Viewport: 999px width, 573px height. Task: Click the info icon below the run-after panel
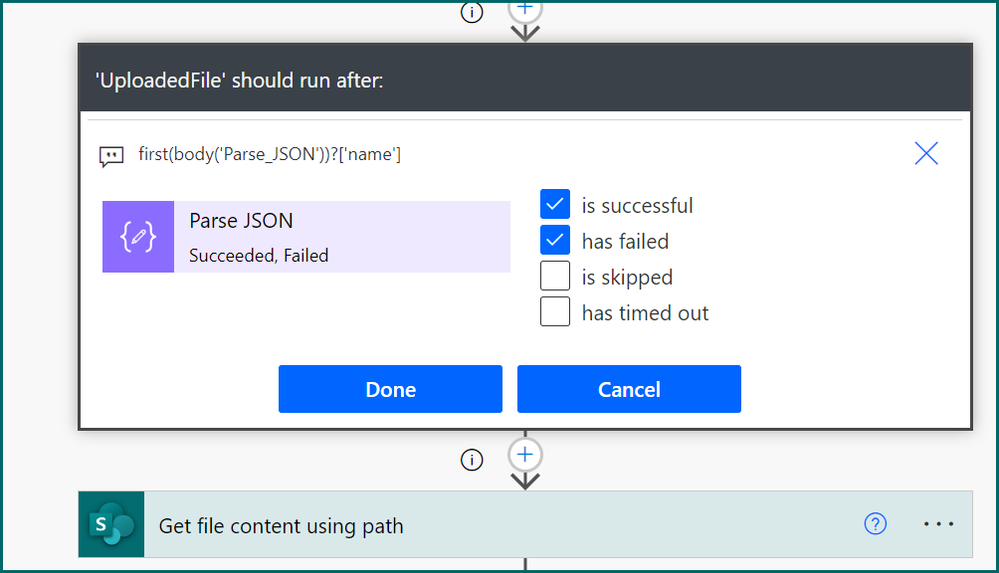471,460
